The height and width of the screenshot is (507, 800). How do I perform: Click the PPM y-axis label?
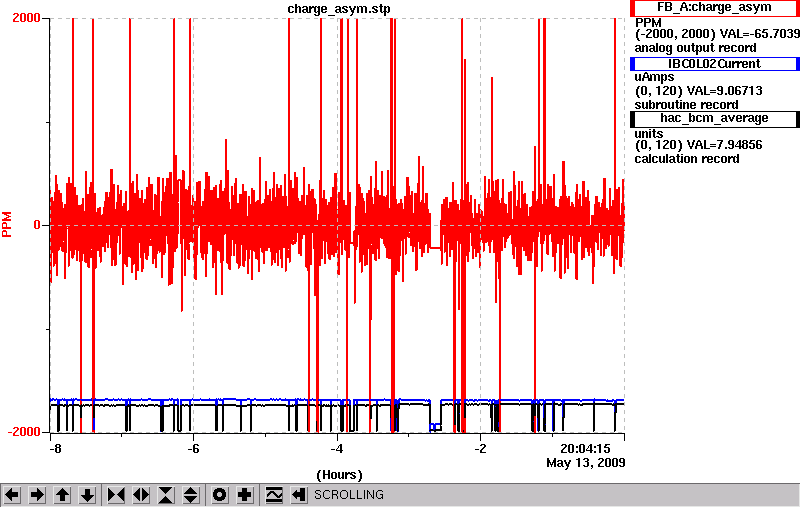(x=7, y=224)
